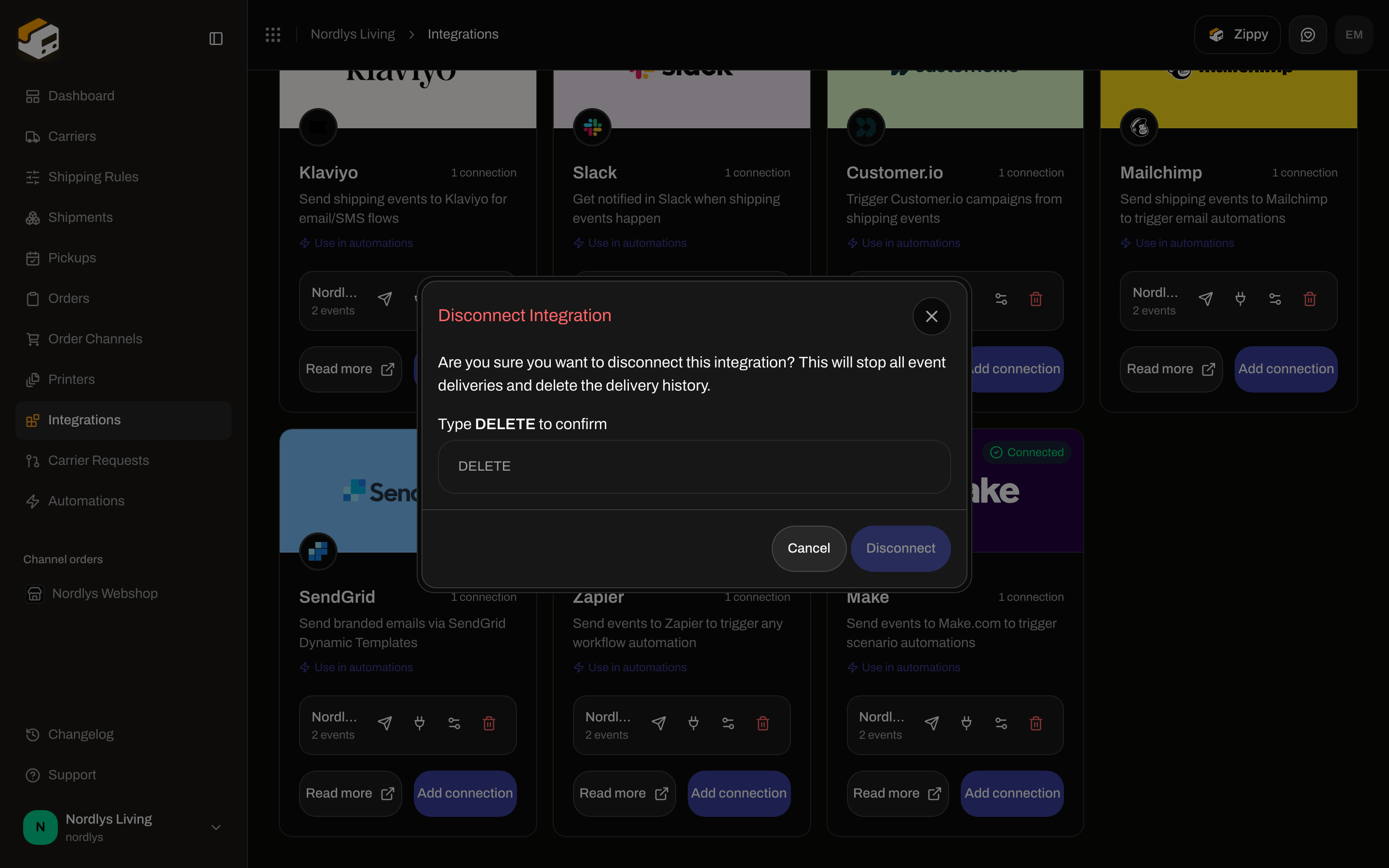Send test event for Zapier connection
Screen dimensions: 1389x868
tap(658, 723)
